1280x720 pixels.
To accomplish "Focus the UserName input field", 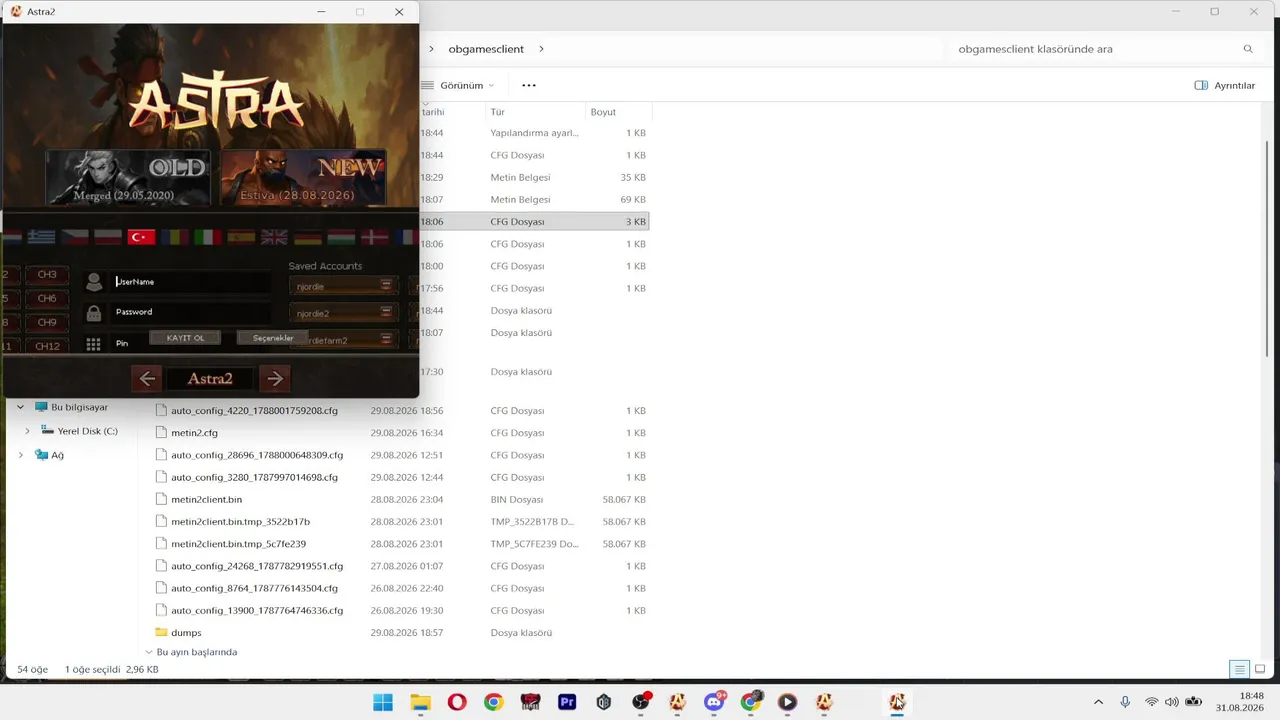I will 190,282.
